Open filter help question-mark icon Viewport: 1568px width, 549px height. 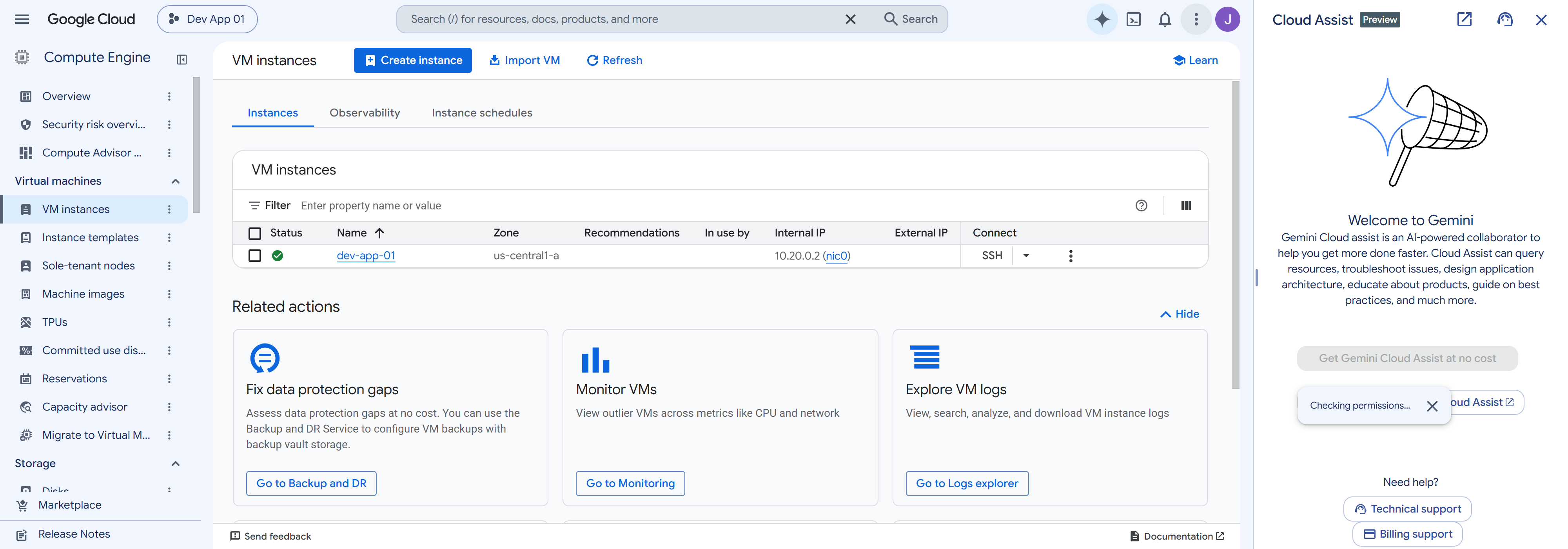pyautogui.click(x=1141, y=206)
